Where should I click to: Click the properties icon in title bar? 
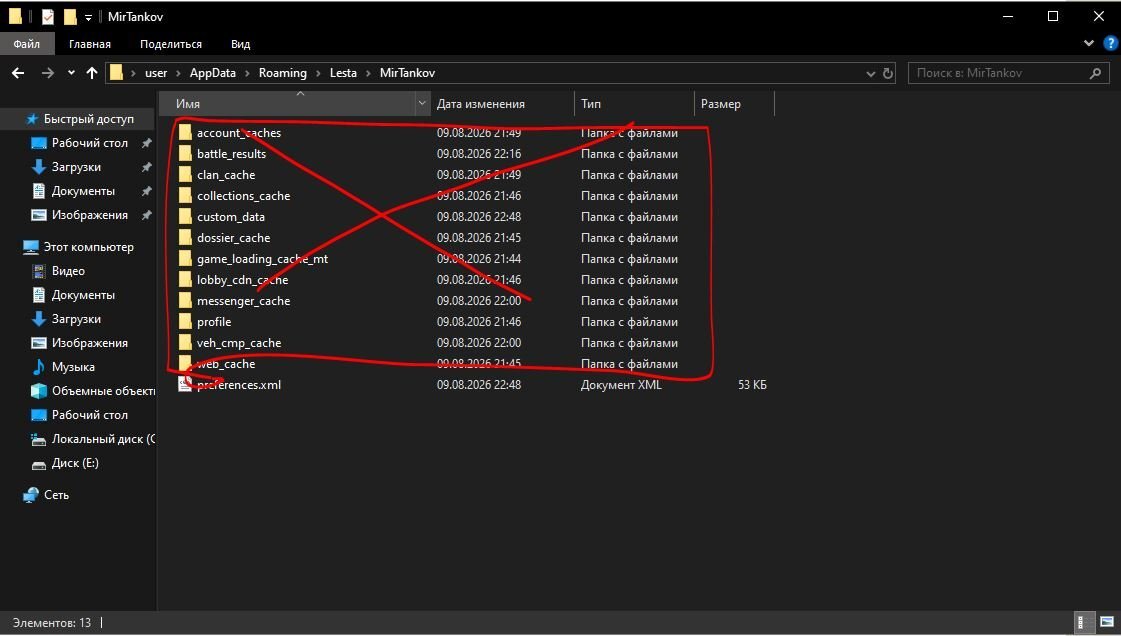(x=47, y=16)
